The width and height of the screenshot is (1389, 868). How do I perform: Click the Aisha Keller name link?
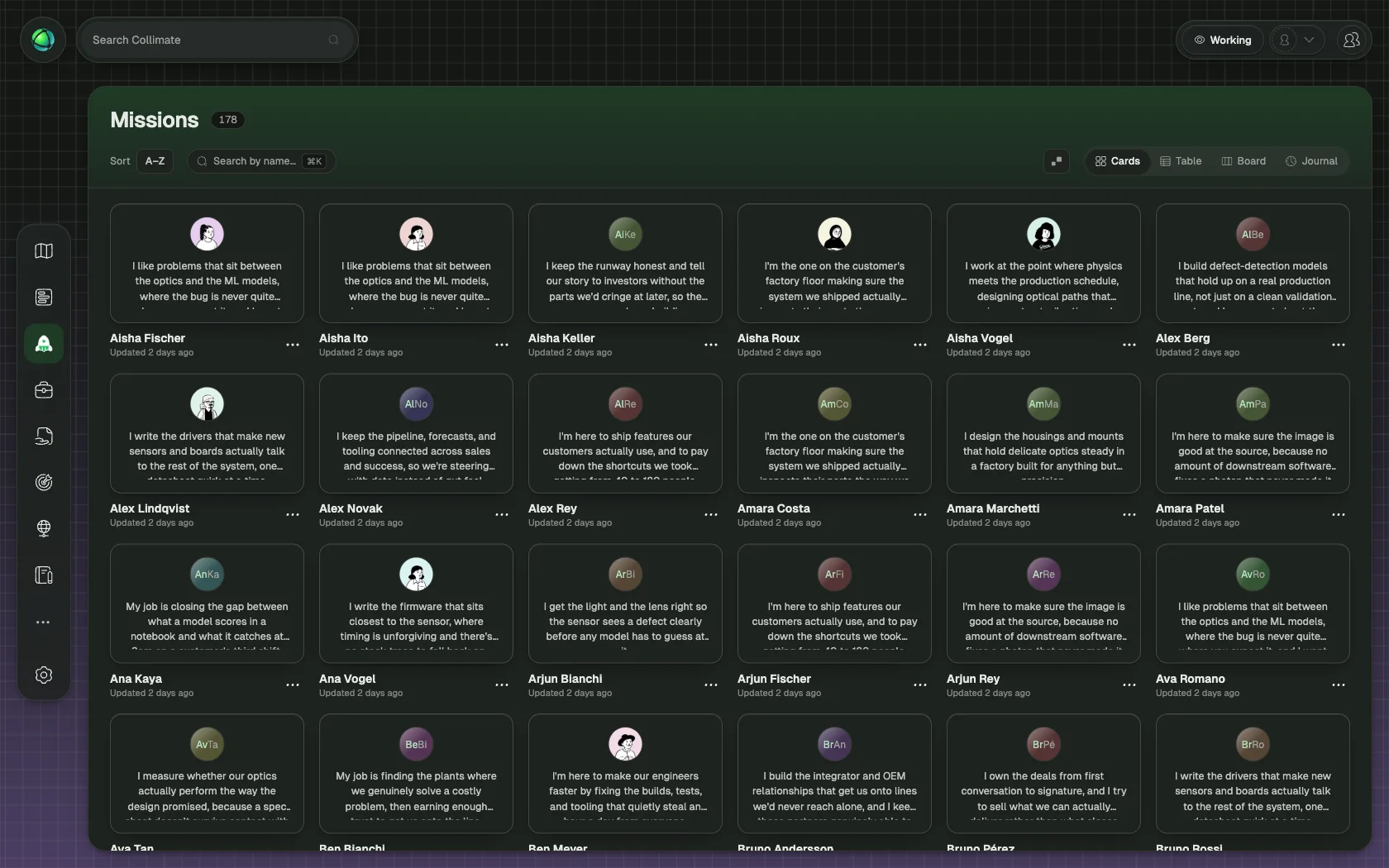coord(561,338)
